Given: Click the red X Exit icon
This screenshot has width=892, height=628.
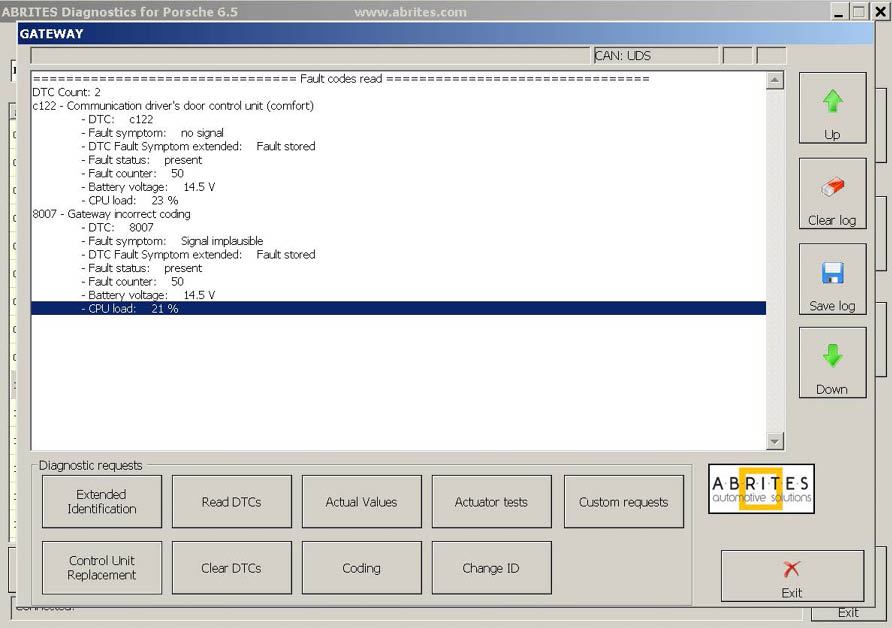Looking at the screenshot, I should point(791,569).
